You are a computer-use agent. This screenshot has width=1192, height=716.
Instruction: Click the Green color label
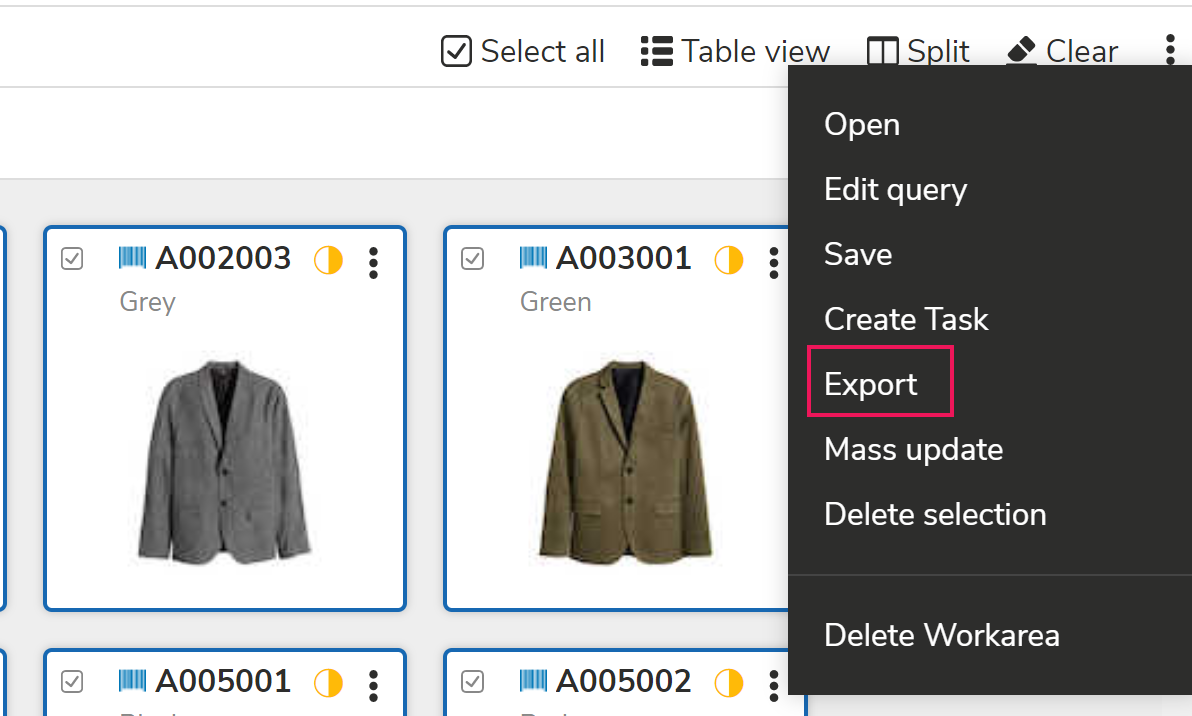coord(556,302)
